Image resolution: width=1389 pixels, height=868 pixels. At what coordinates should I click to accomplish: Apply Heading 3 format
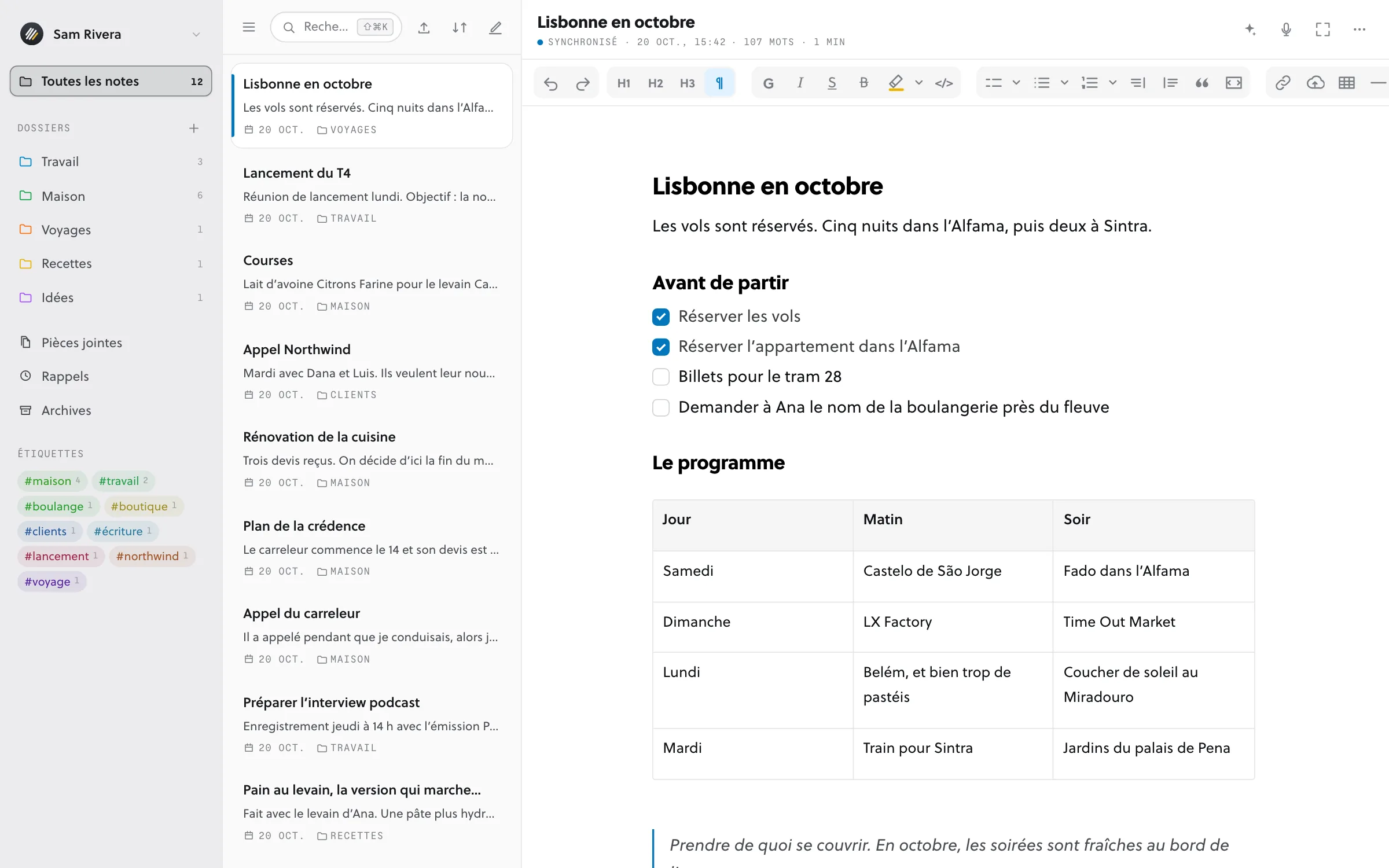coord(687,83)
